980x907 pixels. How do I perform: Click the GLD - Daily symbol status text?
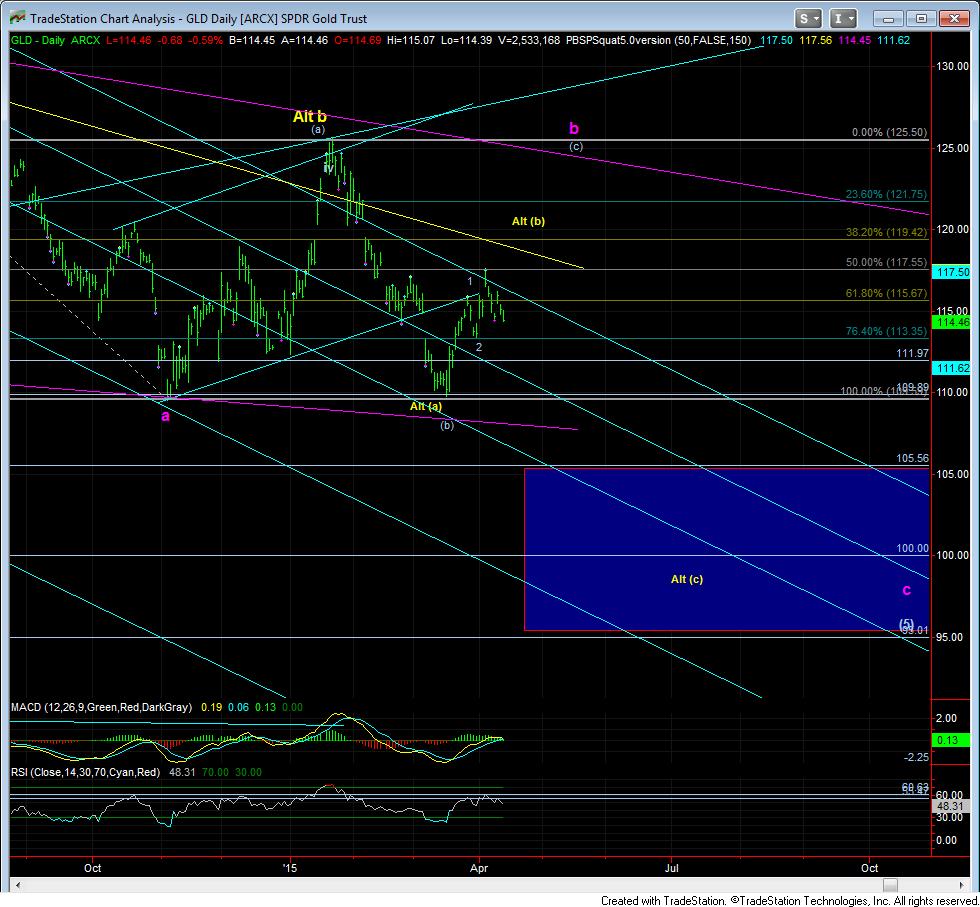click(x=37, y=40)
